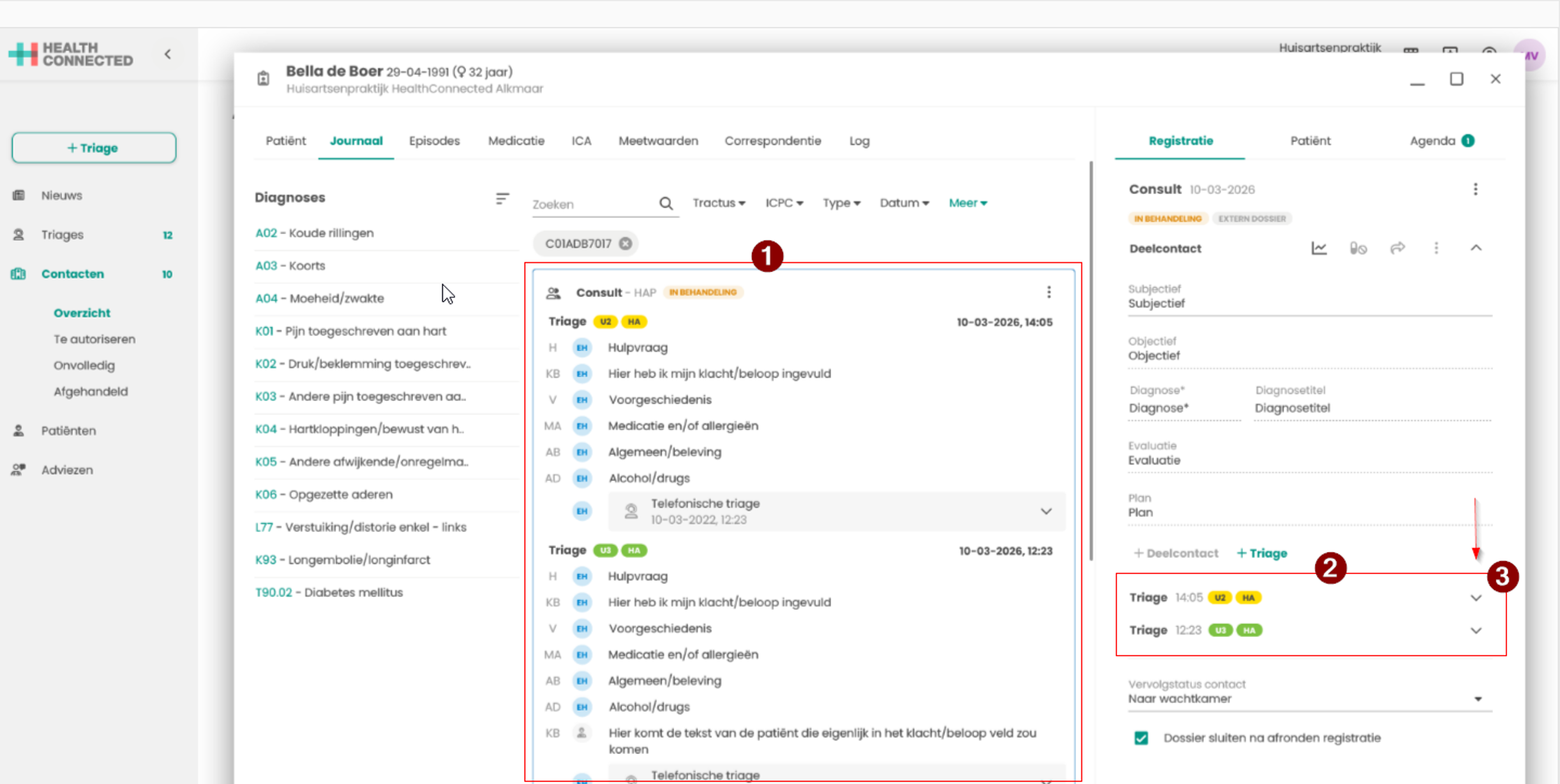Open Overzicht under Contacten
Viewport: 1560px width, 784px height.
coord(82,313)
